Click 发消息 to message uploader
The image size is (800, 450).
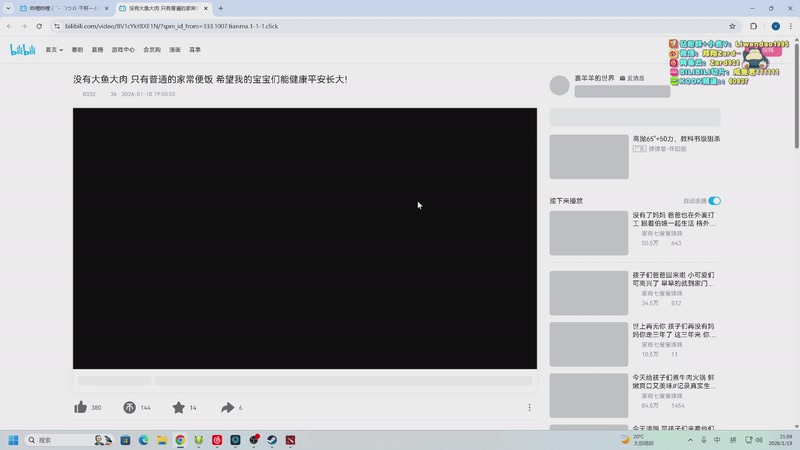coord(632,78)
